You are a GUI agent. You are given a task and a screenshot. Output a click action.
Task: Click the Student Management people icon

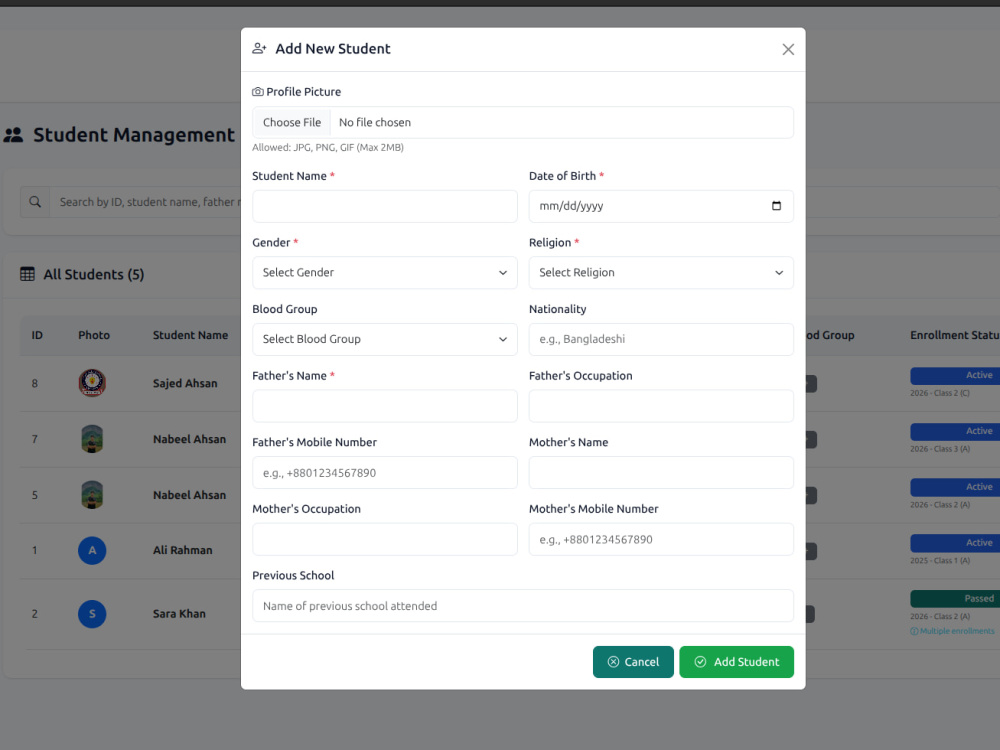coord(13,135)
